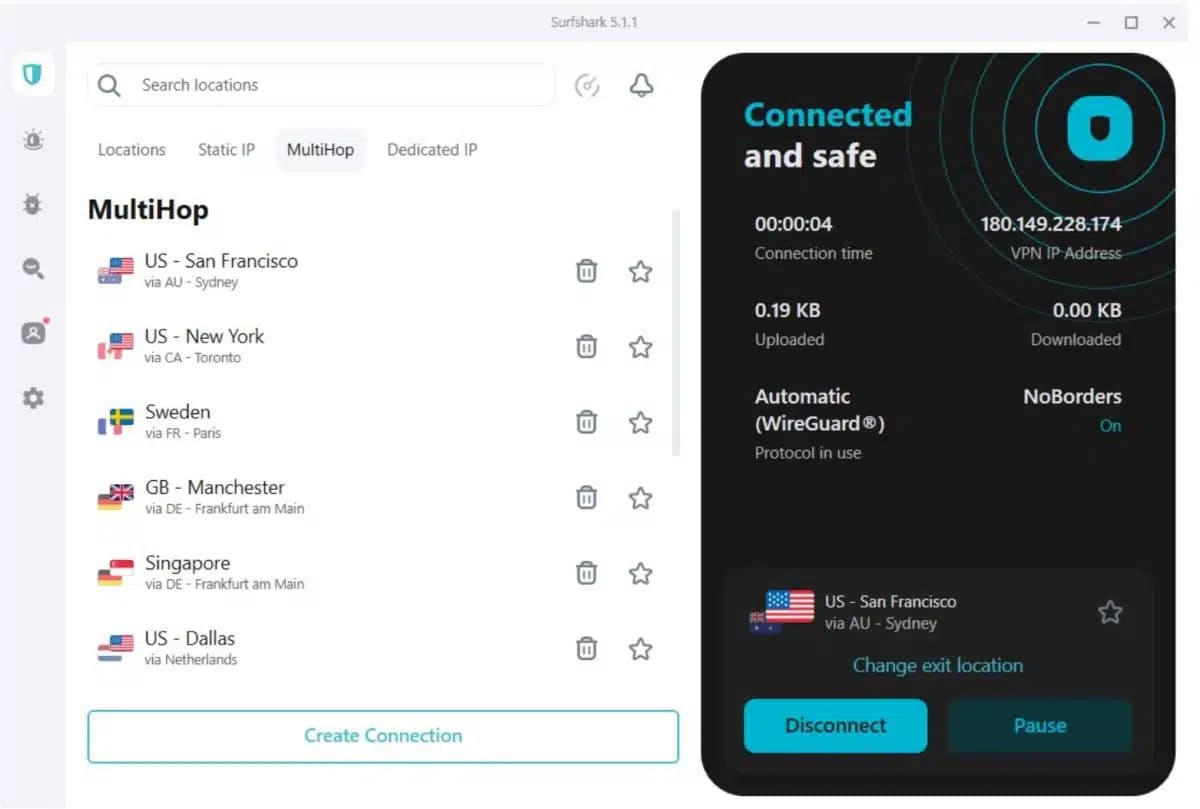
Task: Click the speed test gauge icon
Action: click(x=587, y=86)
